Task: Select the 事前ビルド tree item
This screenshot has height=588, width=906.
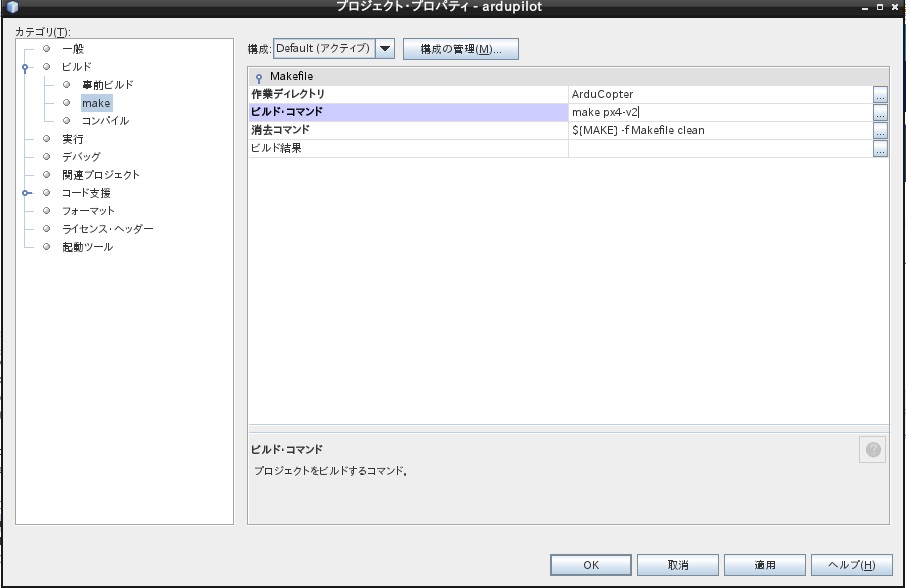Action: tap(107, 85)
